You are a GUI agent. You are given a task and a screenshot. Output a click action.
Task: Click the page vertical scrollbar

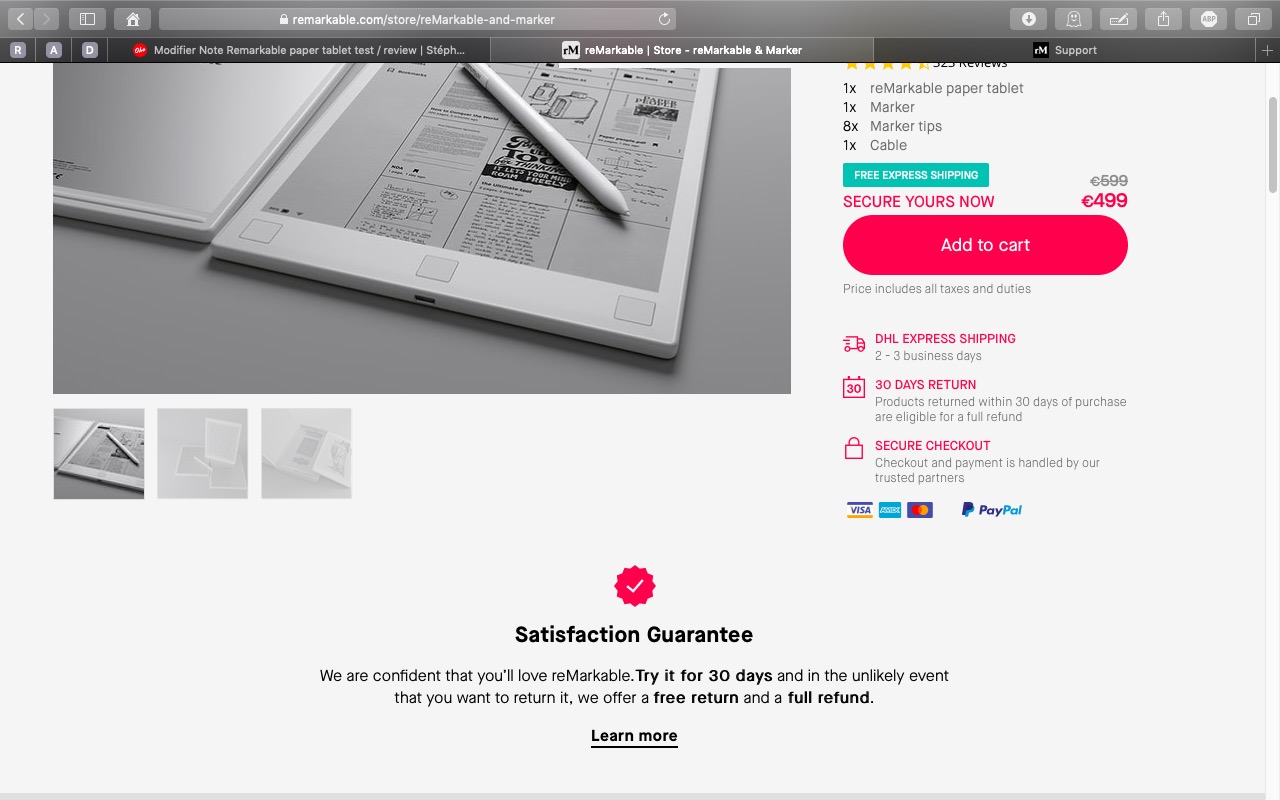coord(1273,145)
